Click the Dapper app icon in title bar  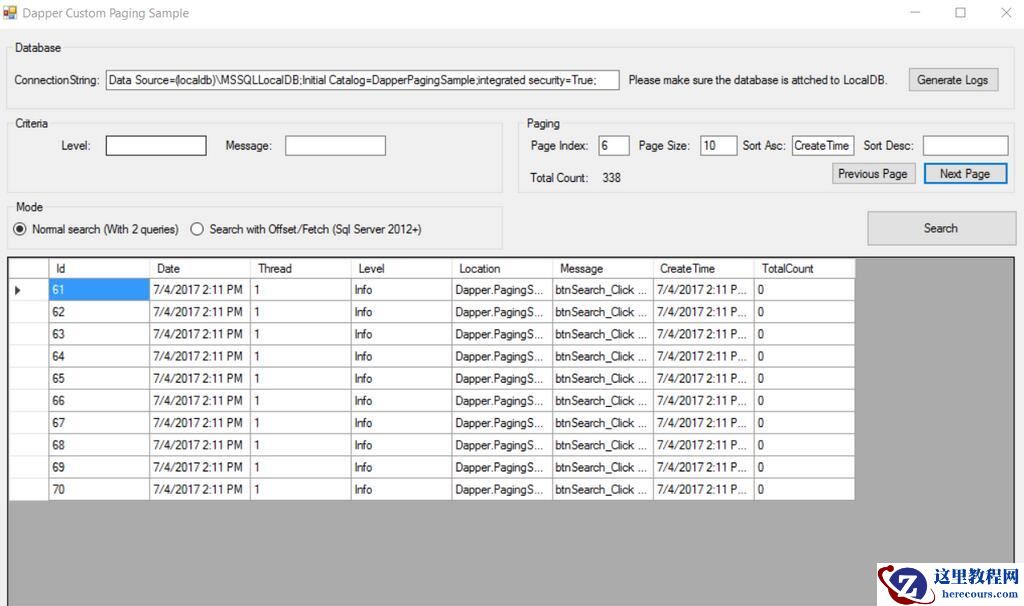[x=10, y=13]
